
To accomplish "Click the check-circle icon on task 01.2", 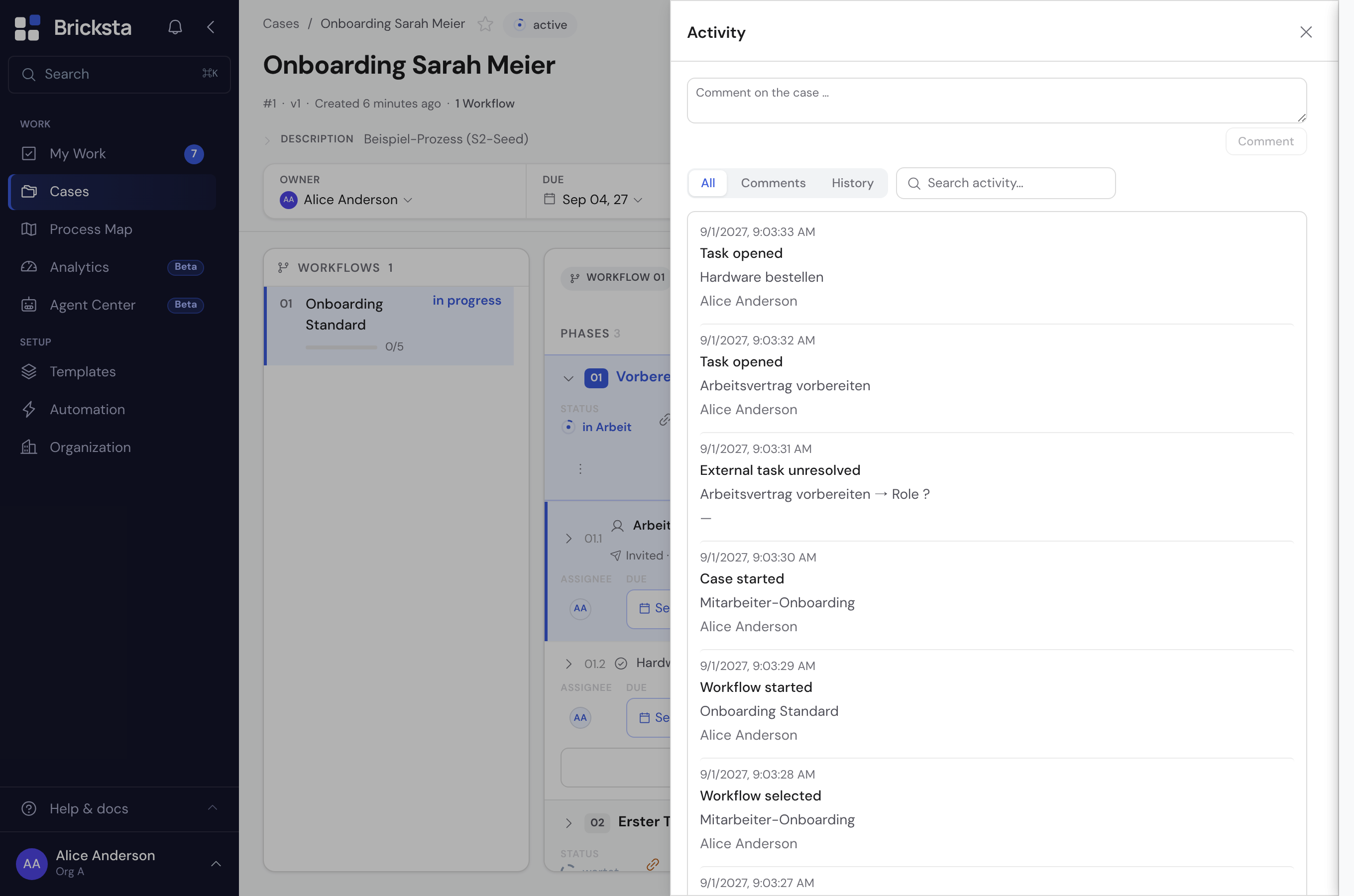I will pos(621,664).
